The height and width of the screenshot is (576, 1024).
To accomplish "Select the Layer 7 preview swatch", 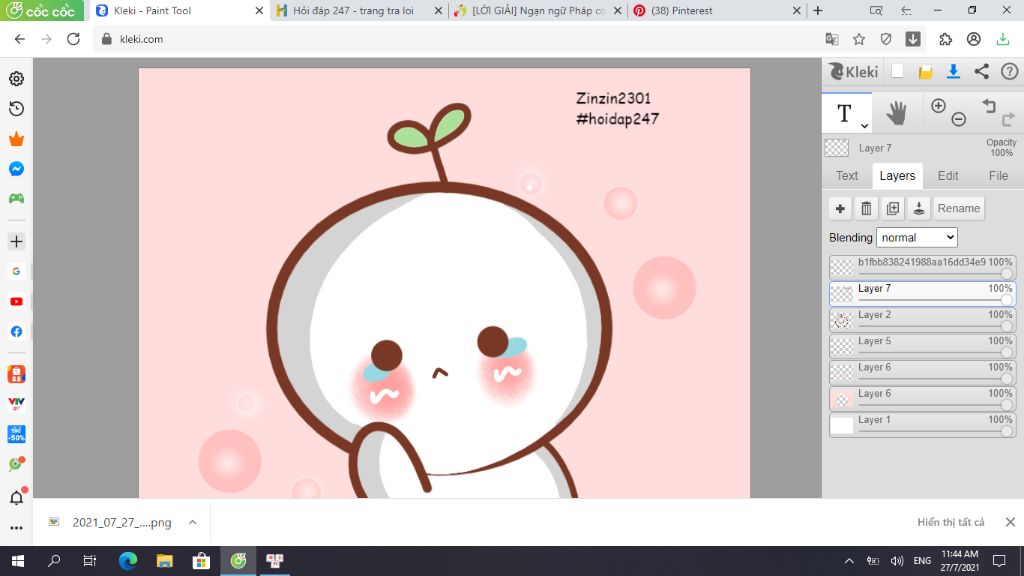I will (x=837, y=148).
